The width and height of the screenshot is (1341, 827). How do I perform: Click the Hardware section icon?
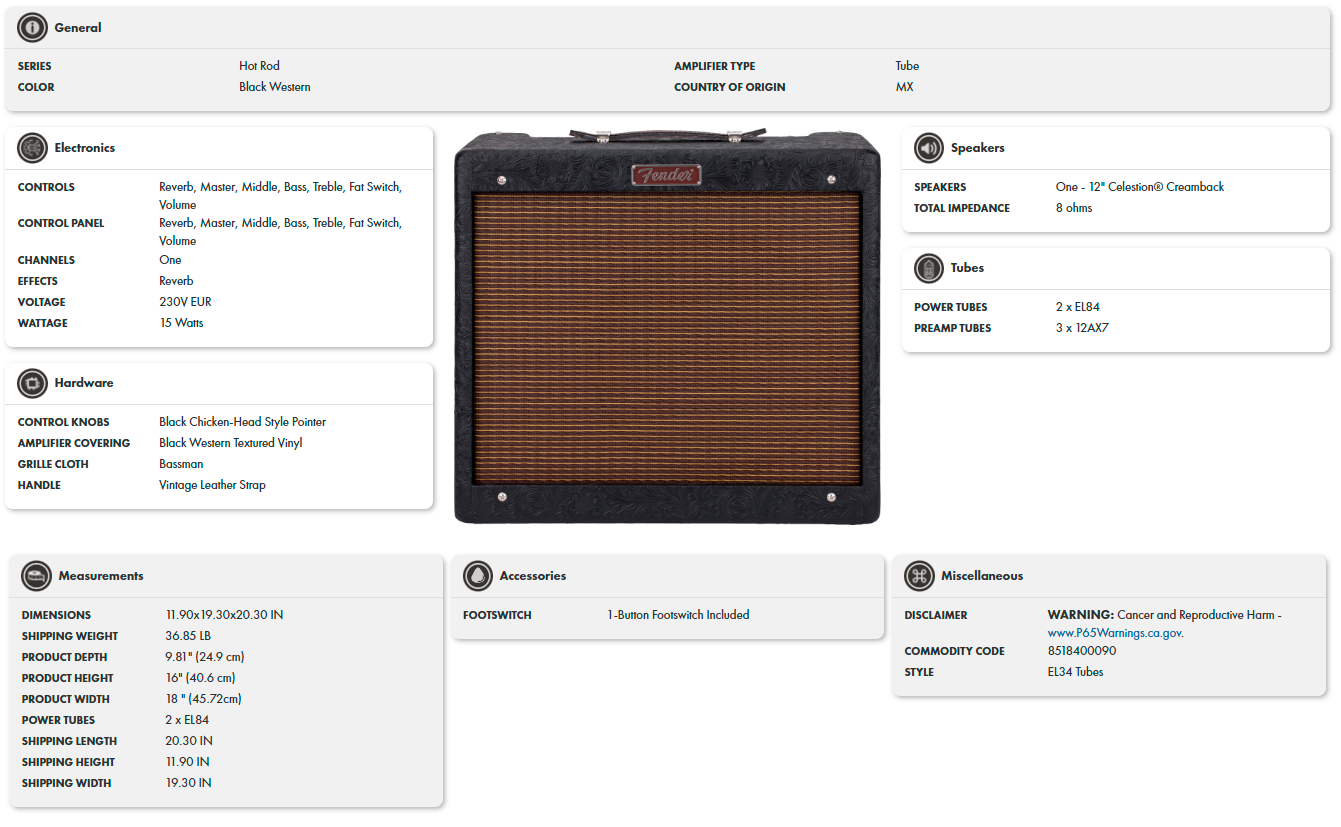tap(33, 383)
